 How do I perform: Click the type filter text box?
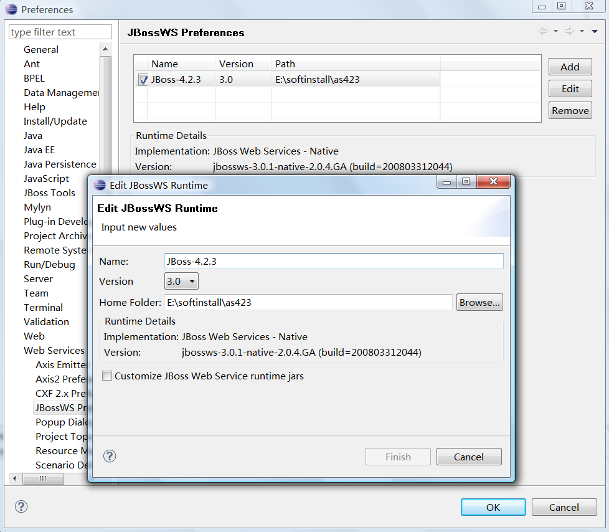tap(60, 32)
